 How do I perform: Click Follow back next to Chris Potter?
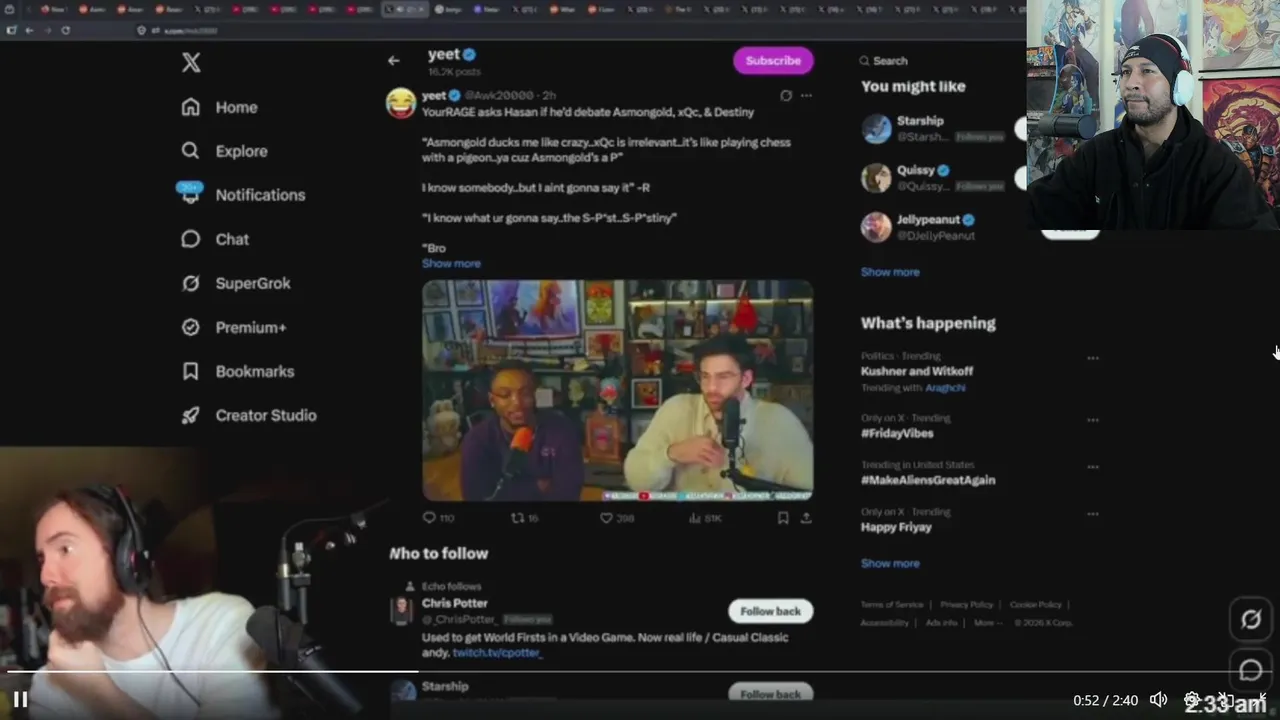tap(770, 611)
